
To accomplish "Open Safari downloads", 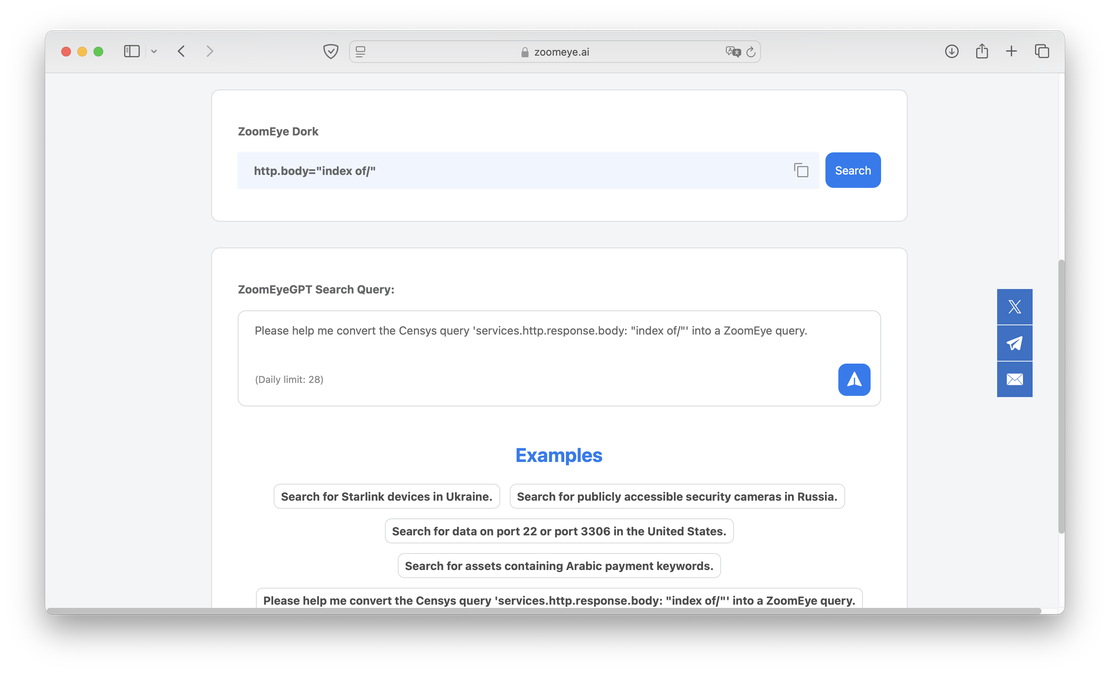I will (x=951, y=50).
